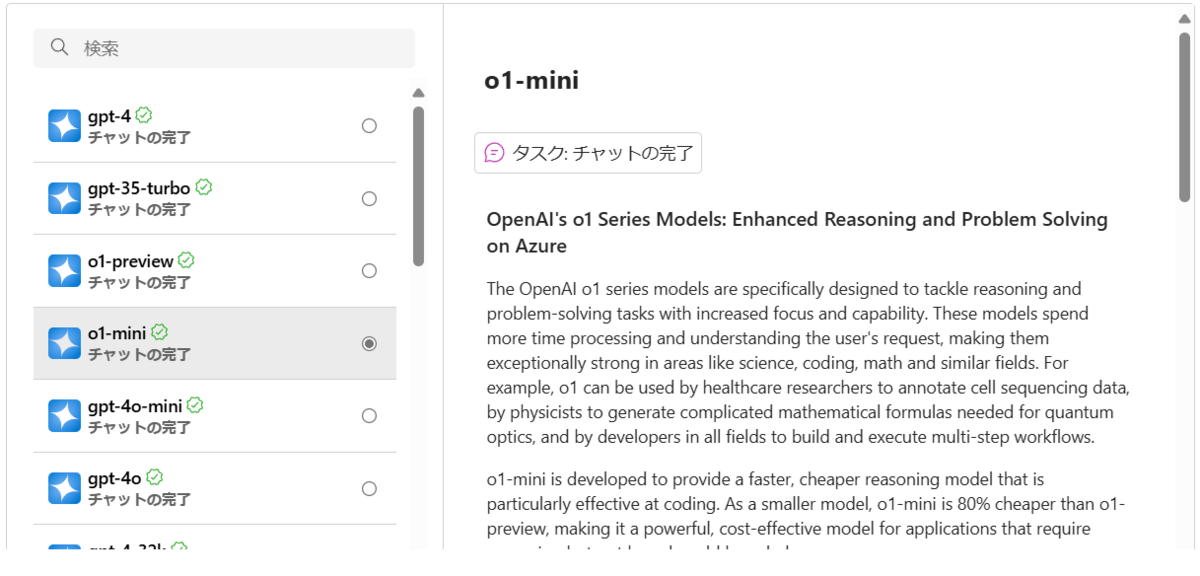Click the gpt-4o-mini model sparkle icon
Image resolution: width=1200 pixels, height=576 pixels.
(64, 416)
